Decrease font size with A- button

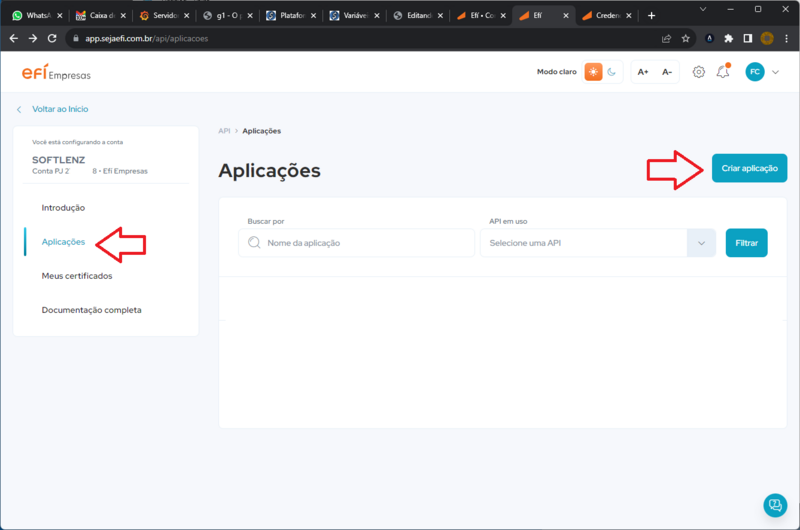[x=667, y=72]
